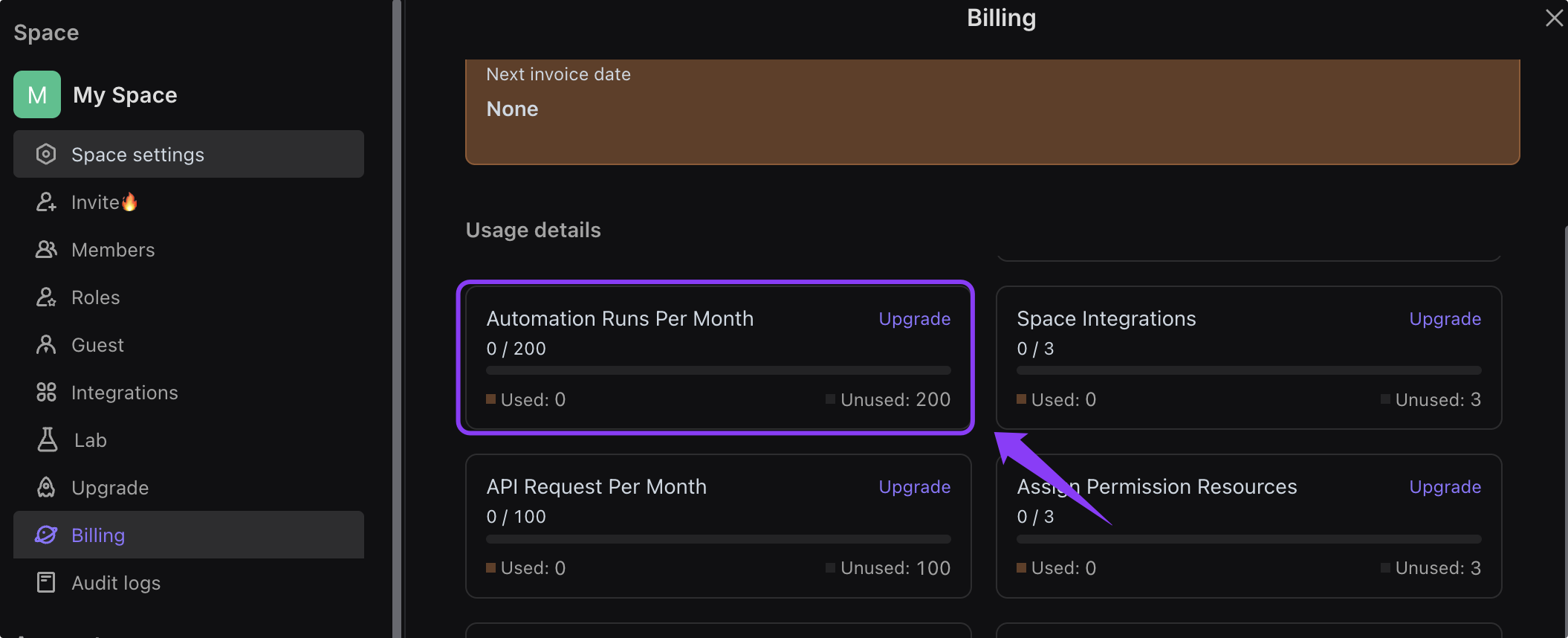The width and height of the screenshot is (1568, 638).
Task: Close the Billing dialog
Action: 1554,18
